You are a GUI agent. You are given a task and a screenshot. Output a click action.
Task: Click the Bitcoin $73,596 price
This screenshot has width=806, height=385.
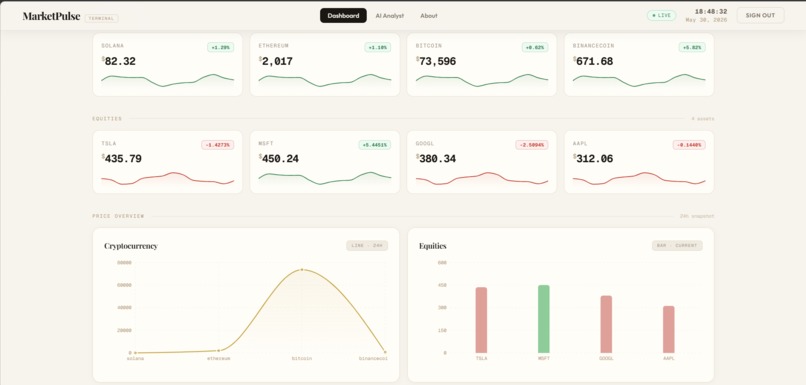click(436, 61)
